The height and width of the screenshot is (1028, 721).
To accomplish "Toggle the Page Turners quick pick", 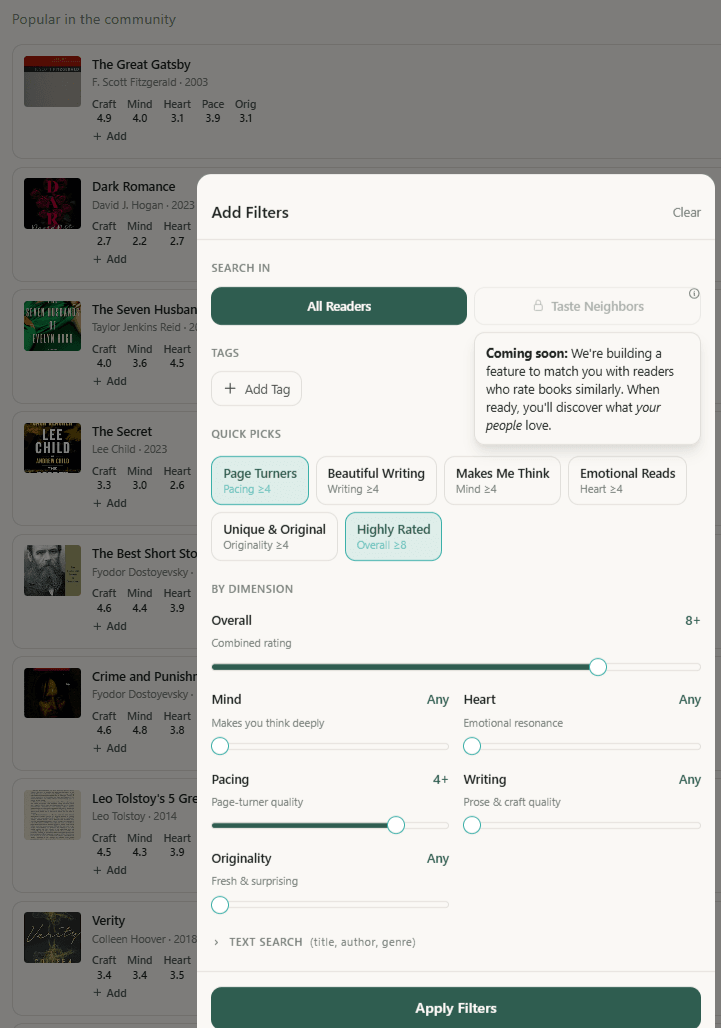I will [260, 481].
